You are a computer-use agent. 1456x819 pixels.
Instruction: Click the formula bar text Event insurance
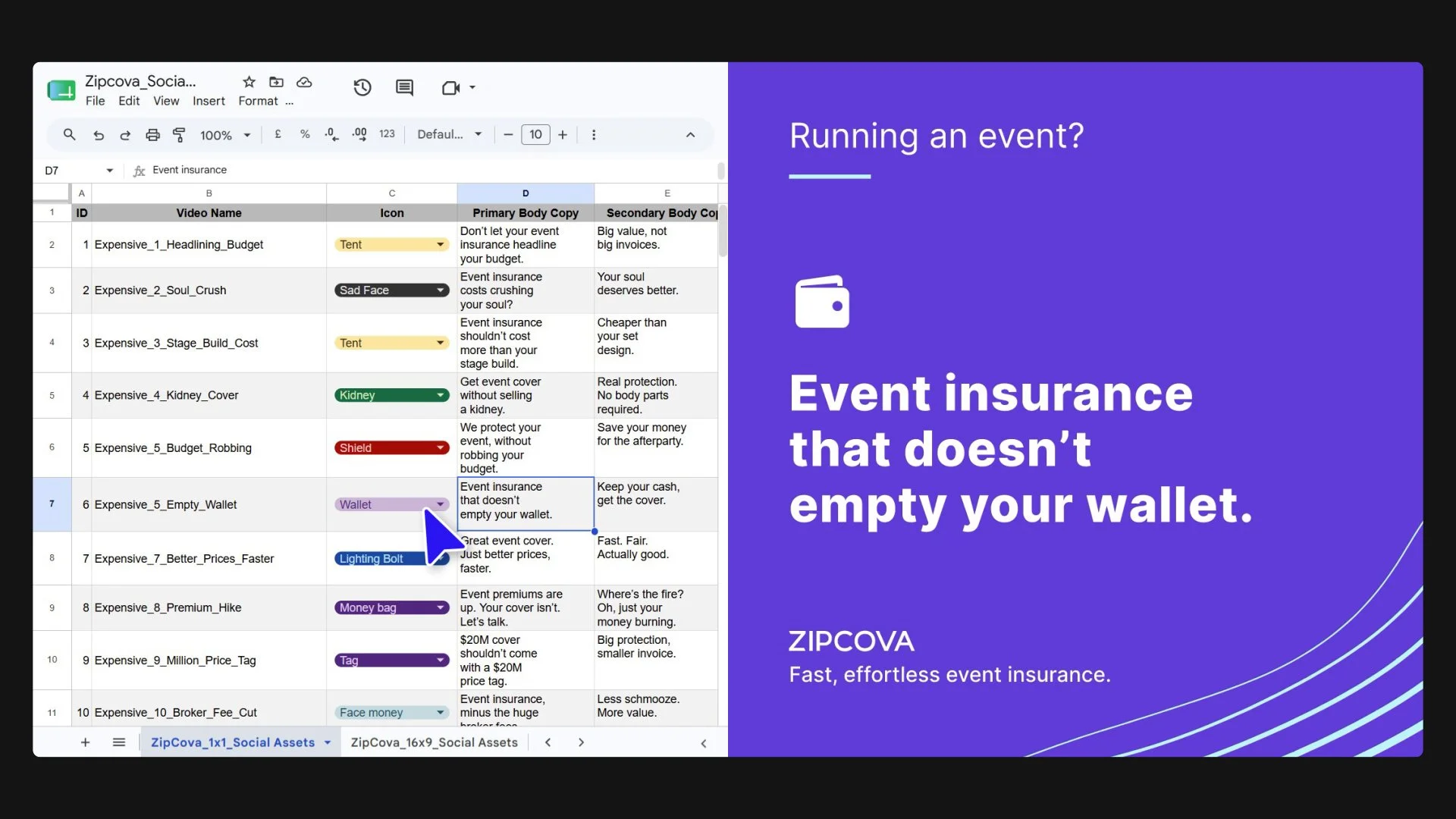coord(190,170)
